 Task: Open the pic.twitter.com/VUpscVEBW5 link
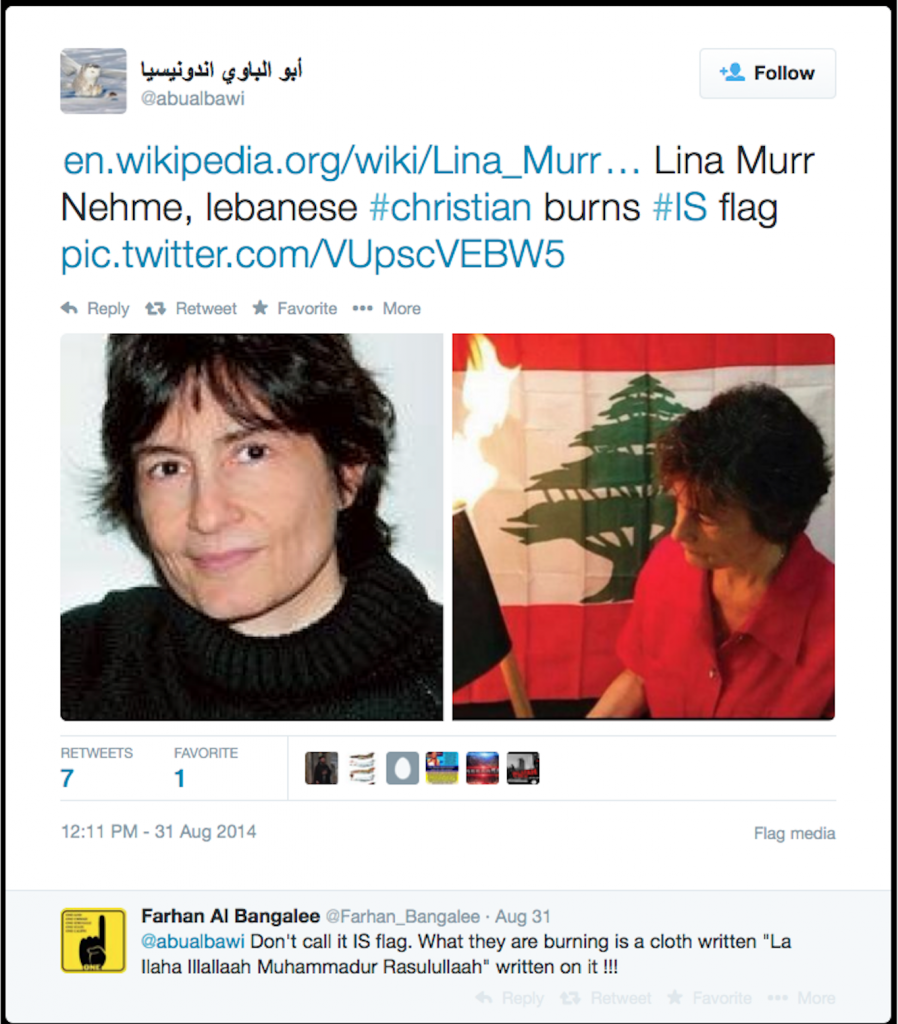pos(313,255)
